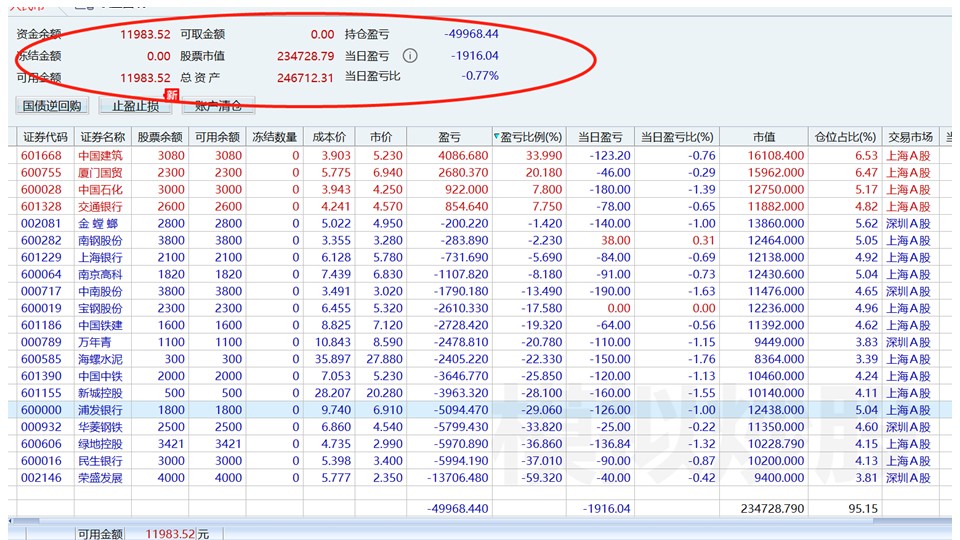Select the 南京高科 stock name
960x540 pixels.
100,274
